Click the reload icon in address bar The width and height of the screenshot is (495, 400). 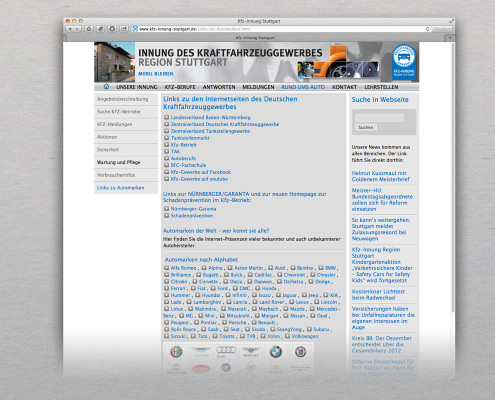pyautogui.click(x=428, y=29)
